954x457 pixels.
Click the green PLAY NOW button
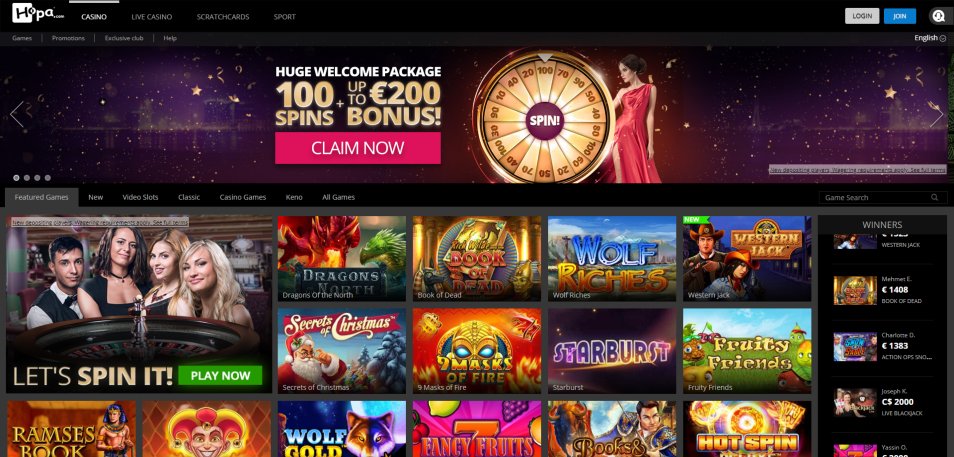pos(220,375)
